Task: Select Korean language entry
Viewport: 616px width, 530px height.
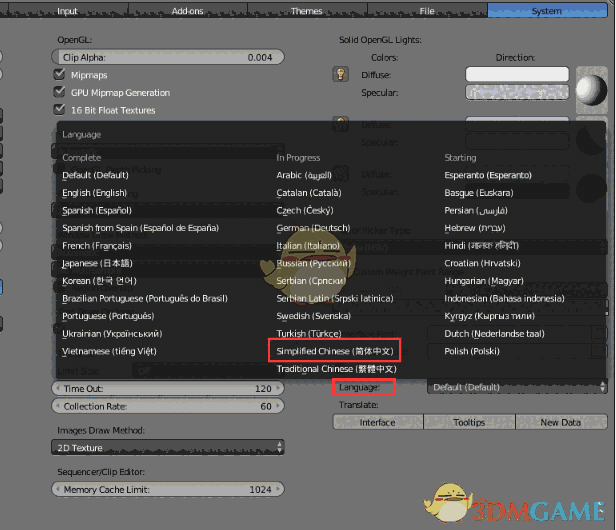Action: [99, 281]
